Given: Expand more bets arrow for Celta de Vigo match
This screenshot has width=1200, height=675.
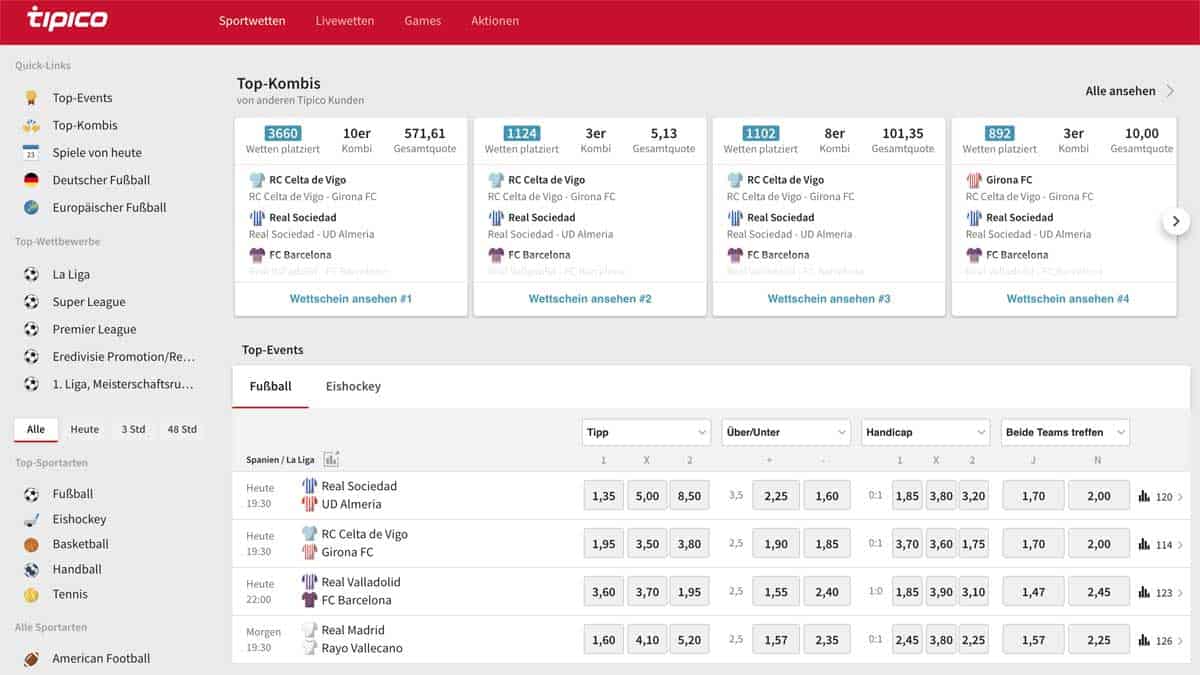Looking at the screenshot, I should click(1180, 545).
